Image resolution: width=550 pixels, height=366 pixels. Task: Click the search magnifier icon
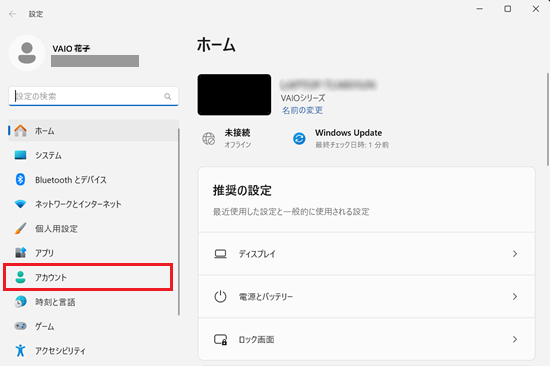(168, 96)
